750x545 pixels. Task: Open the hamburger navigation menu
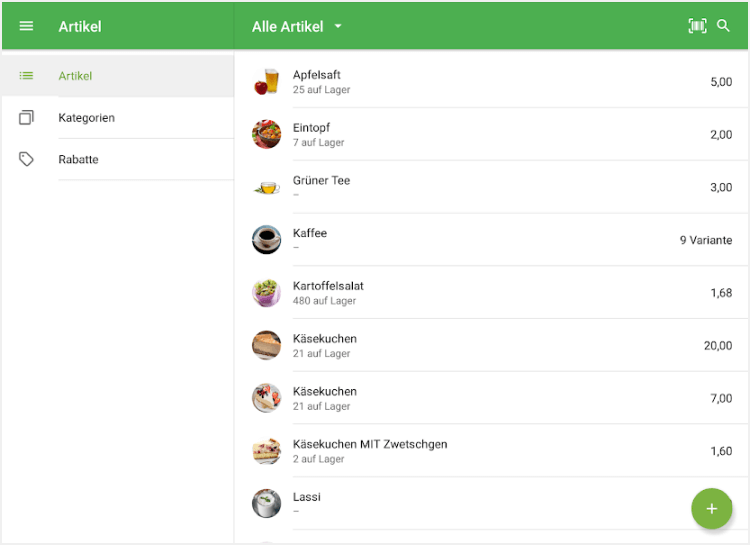pyautogui.click(x=26, y=26)
